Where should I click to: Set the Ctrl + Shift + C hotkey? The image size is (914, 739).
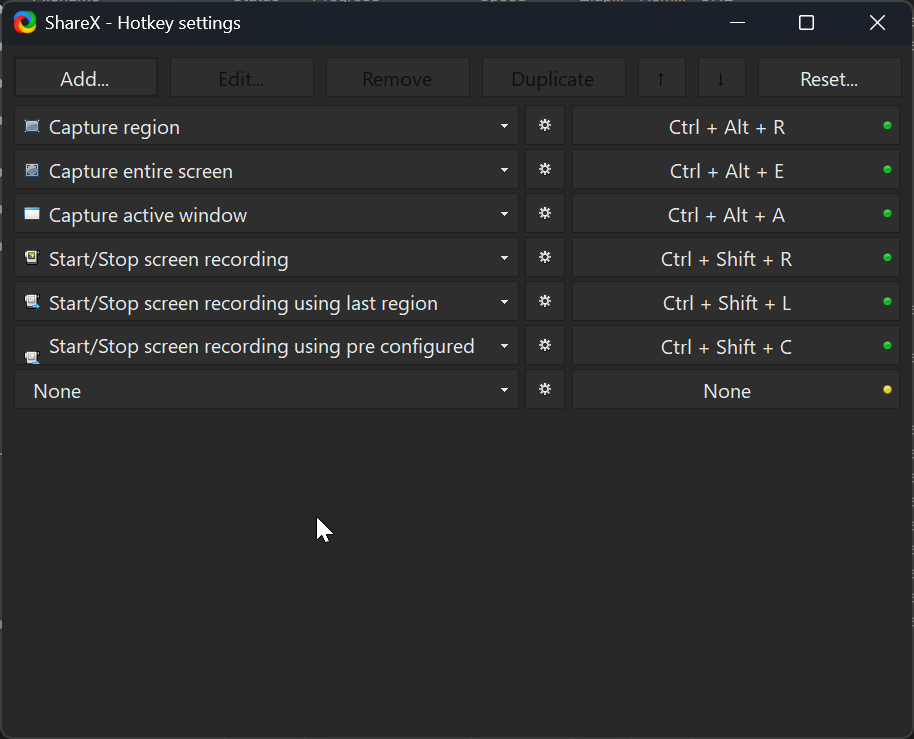coord(727,347)
